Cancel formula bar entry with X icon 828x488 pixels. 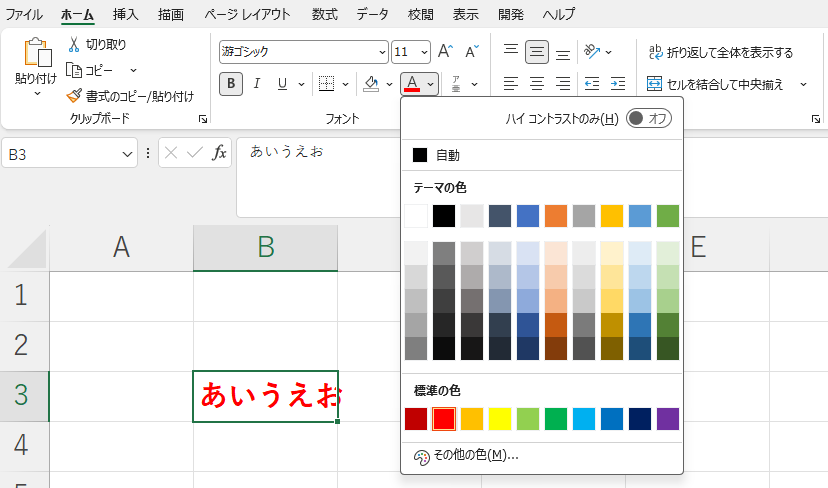tap(171, 153)
